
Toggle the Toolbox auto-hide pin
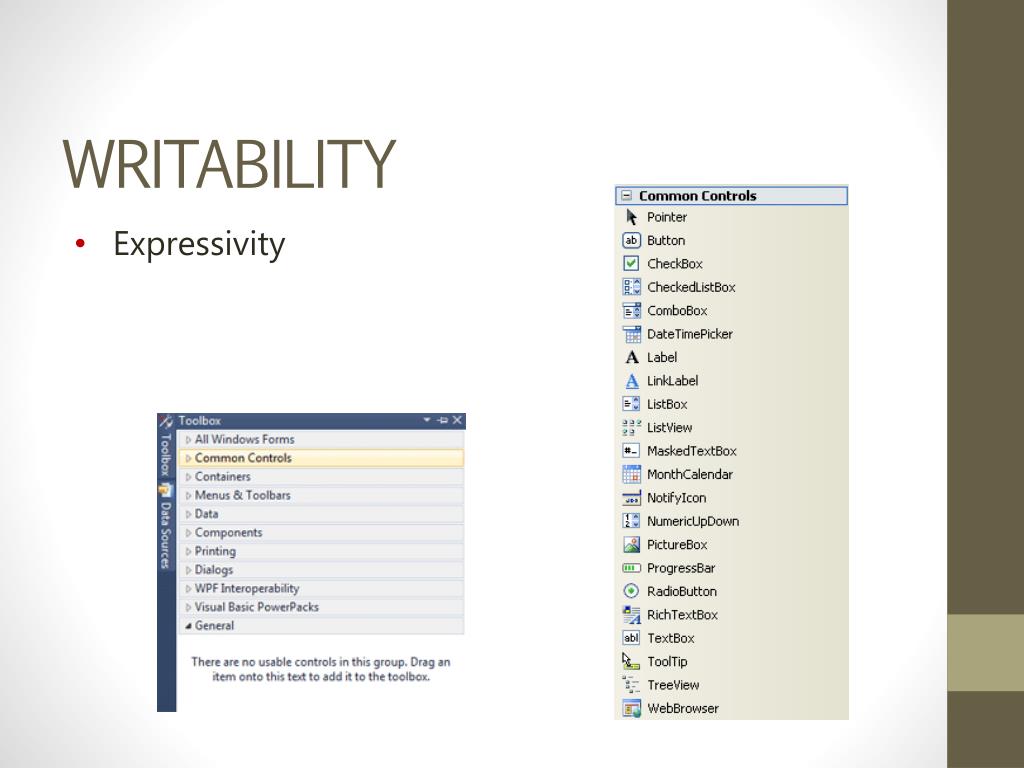pyautogui.click(x=442, y=420)
